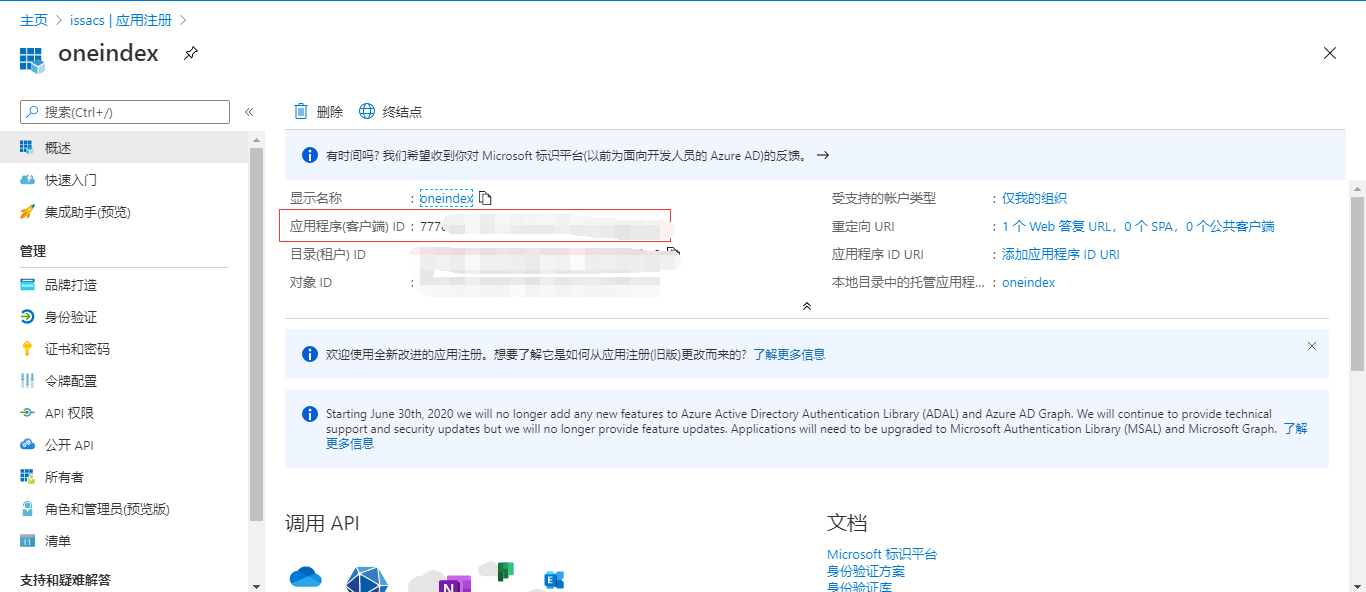Click the Azure polyhedron API icon
1366x592 pixels.
pos(367,579)
